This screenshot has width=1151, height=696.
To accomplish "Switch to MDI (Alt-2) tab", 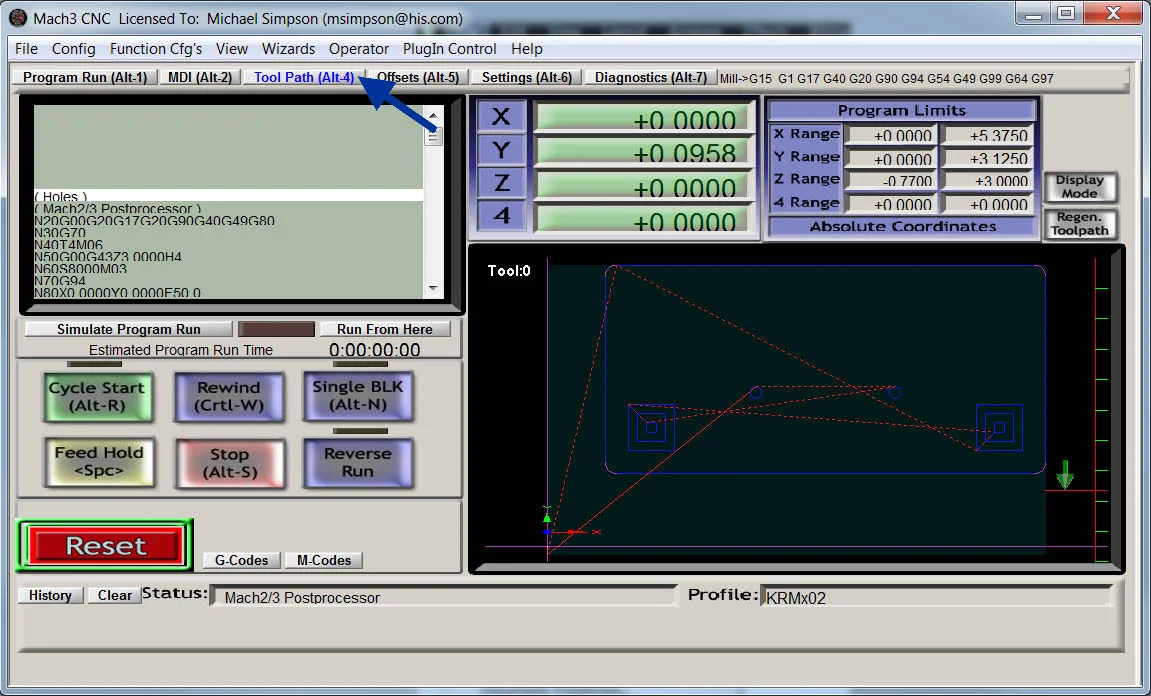I will [200, 77].
